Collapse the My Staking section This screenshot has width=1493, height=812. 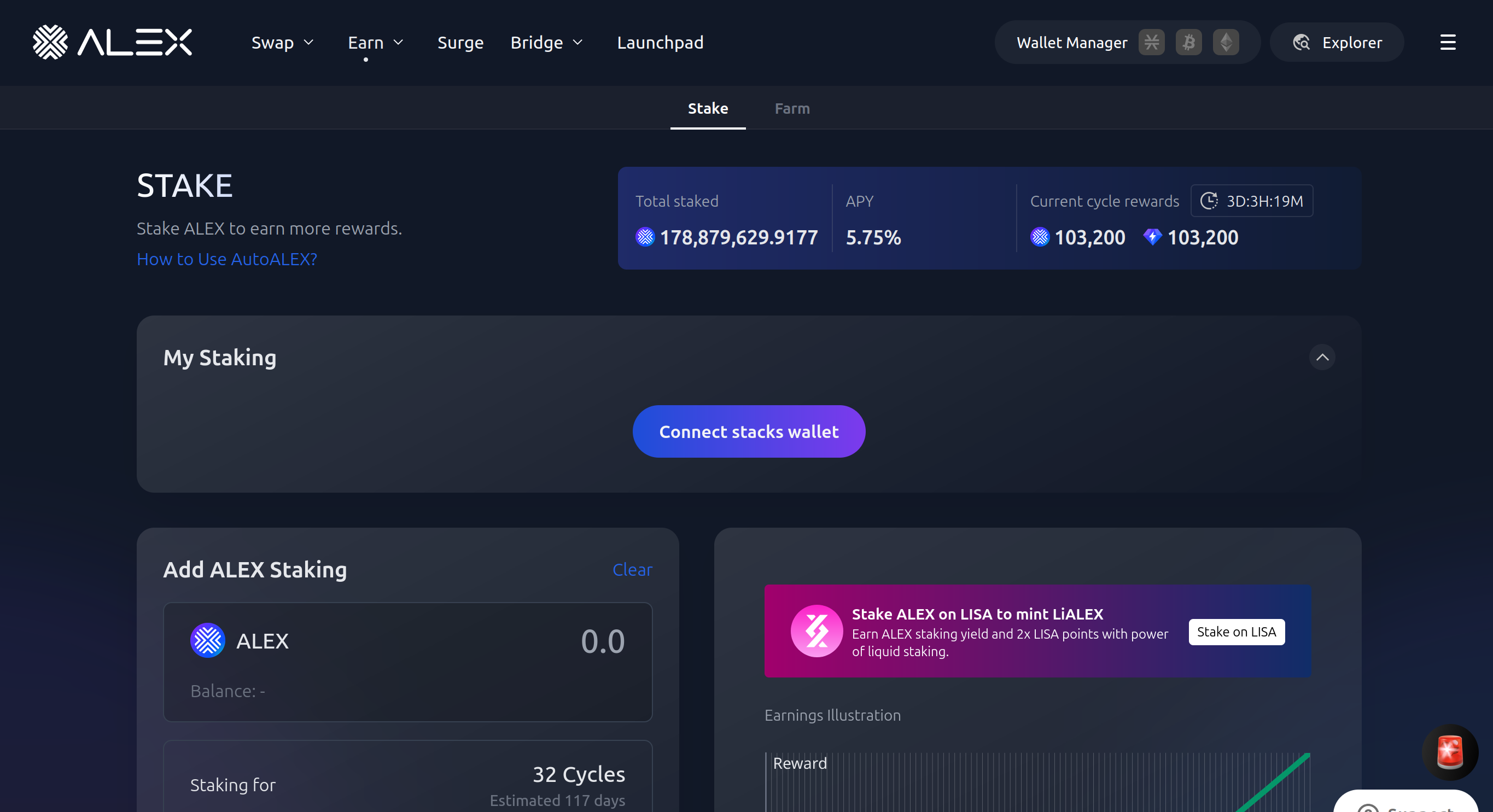pos(1321,357)
